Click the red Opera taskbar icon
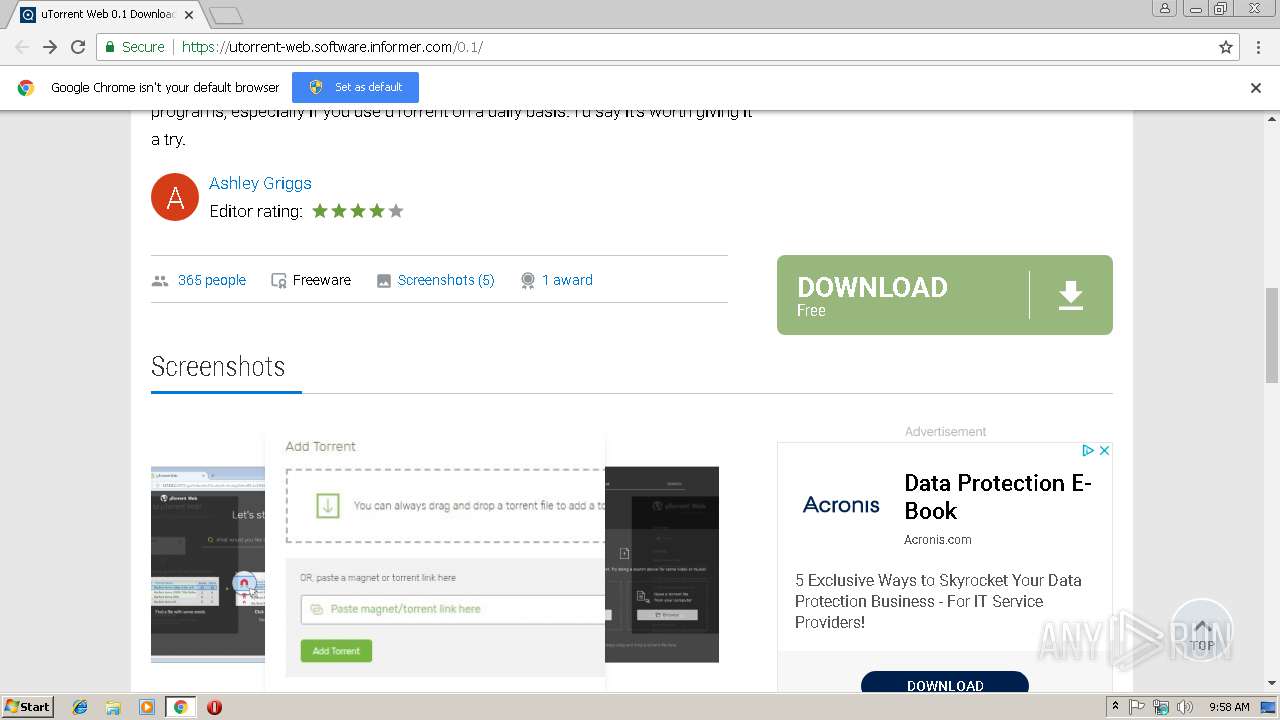This screenshot has width=1280, height=720. 214,707
